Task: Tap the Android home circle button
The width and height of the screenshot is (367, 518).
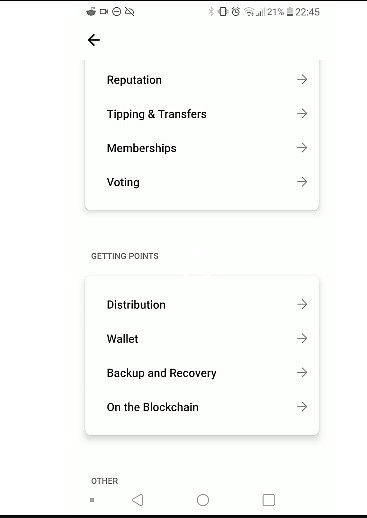Action: click(203, 500)
